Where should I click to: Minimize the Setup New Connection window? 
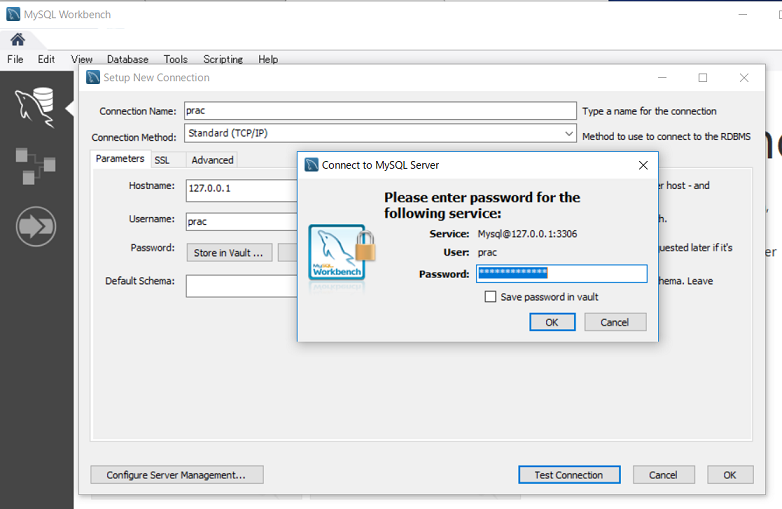(x=662, y=78)
